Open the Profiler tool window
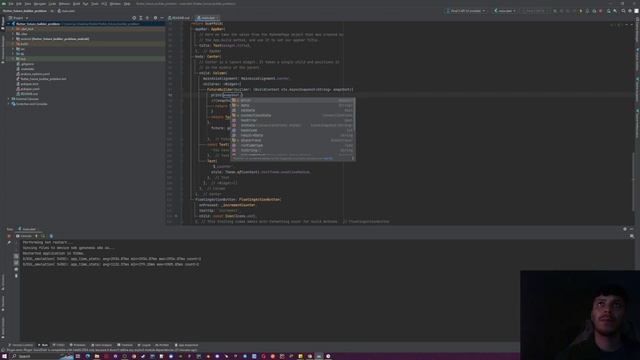This screenshot has height=360, width=640. tap(162, 345)
